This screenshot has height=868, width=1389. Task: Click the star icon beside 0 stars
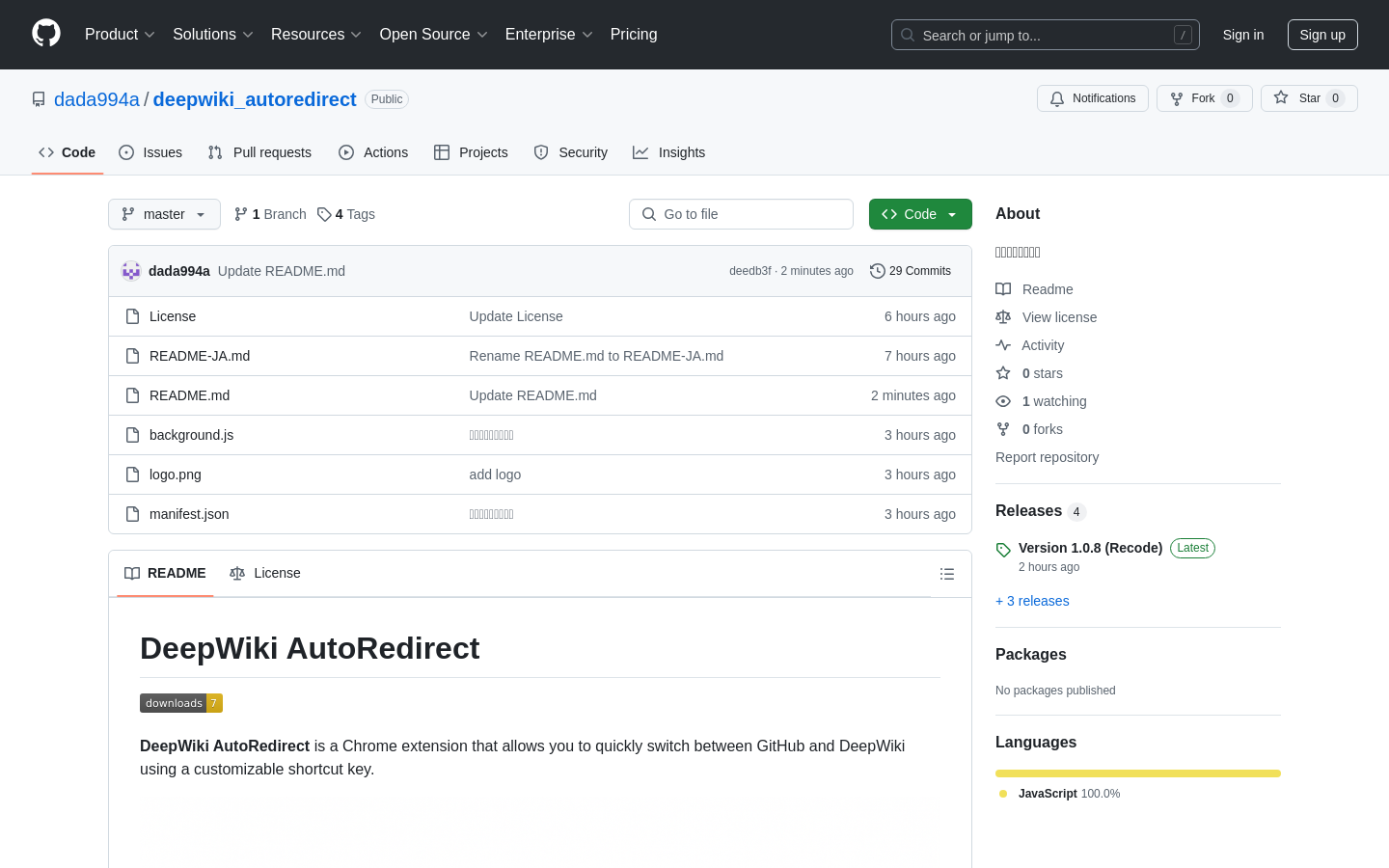(x=1003, y=373)
